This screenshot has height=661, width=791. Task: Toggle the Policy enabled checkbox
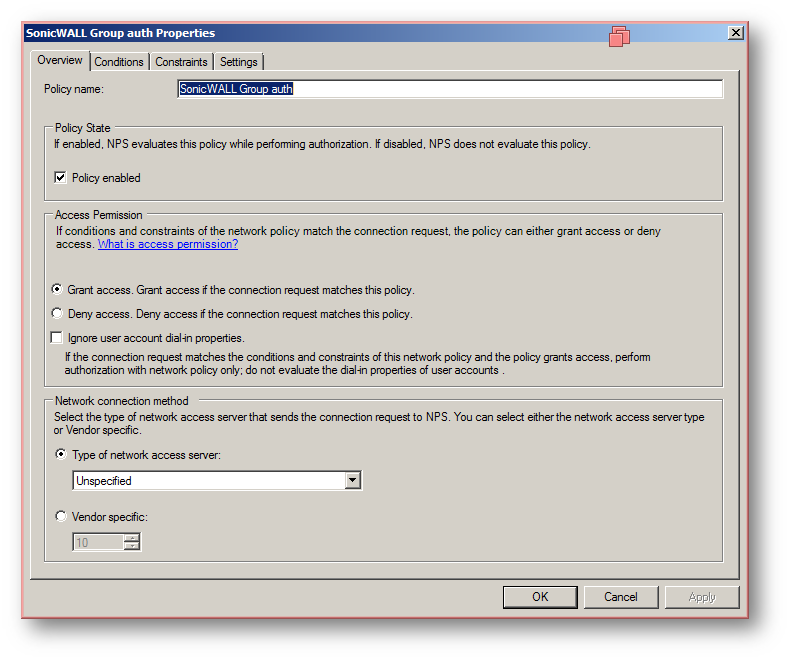point(60,178)
